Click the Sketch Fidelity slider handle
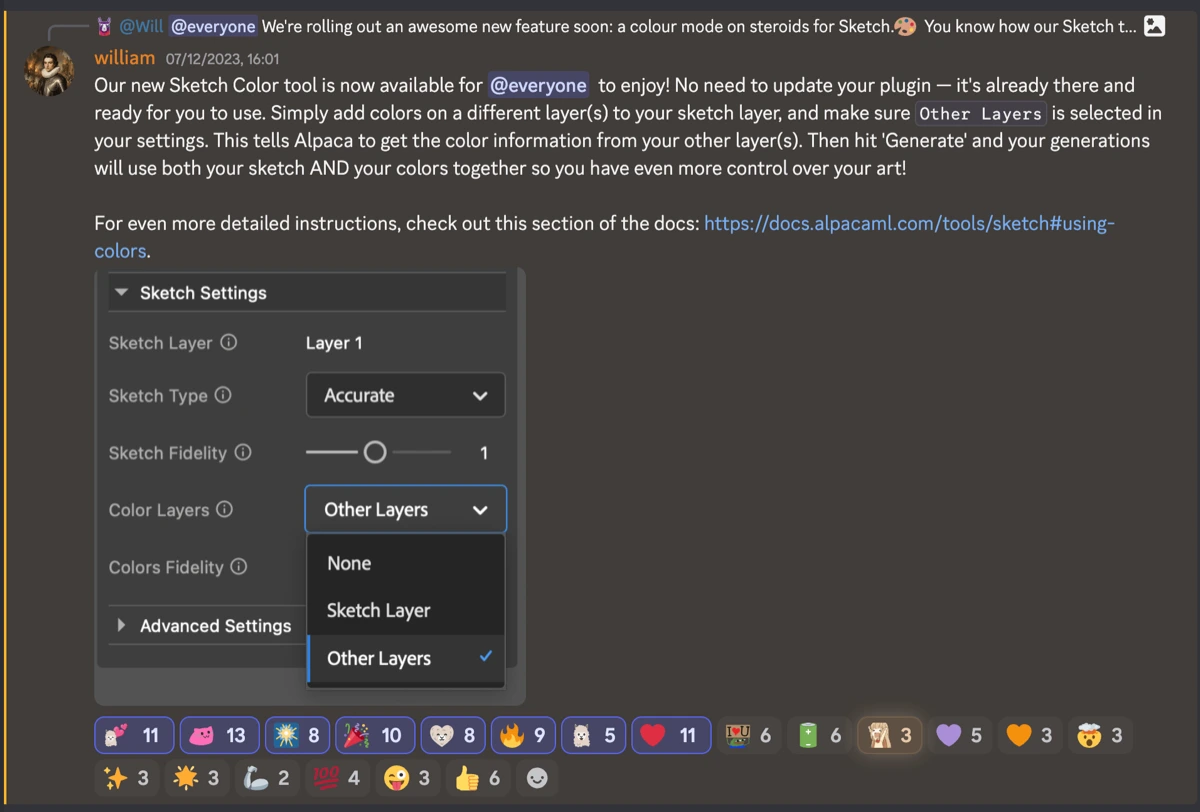Screen dimensions: 1200x812 [375, 453]
